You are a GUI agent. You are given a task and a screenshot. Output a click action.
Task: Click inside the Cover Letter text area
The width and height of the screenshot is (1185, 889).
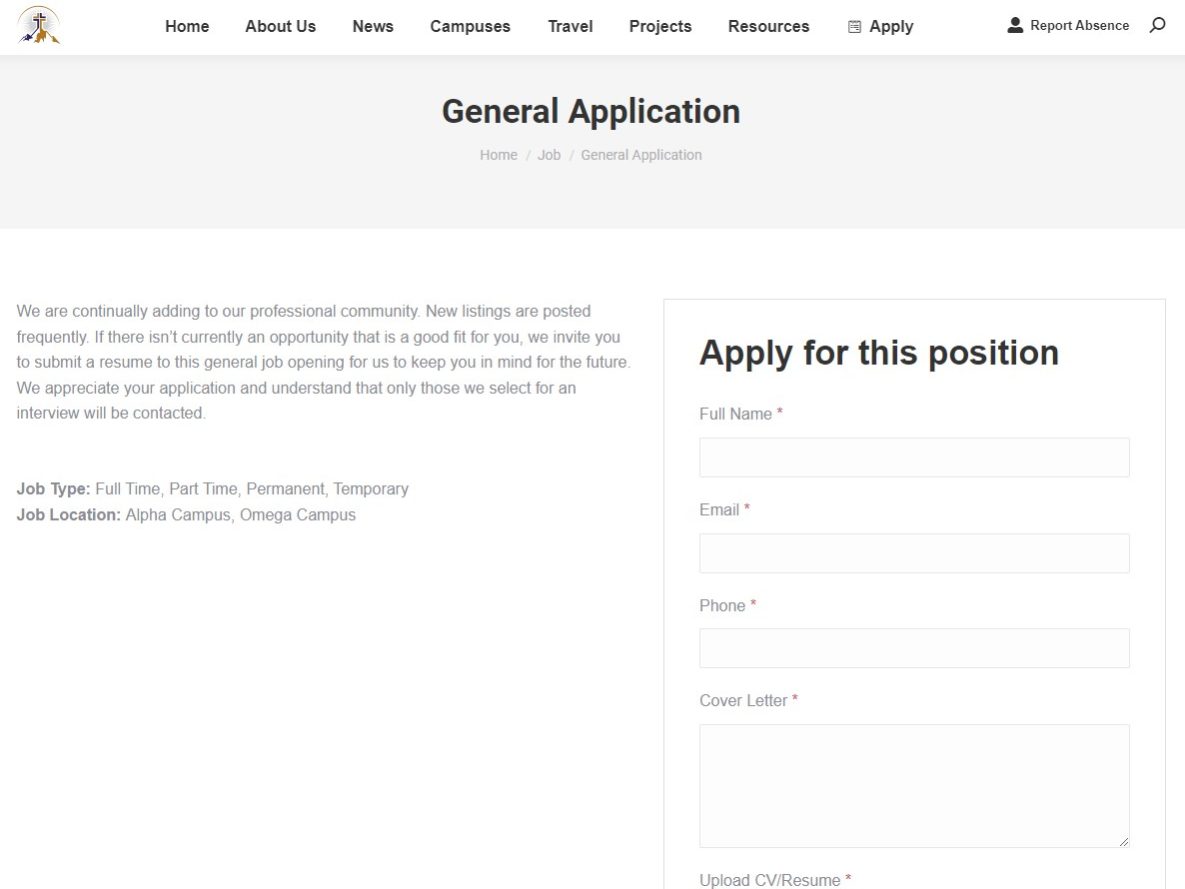tap(914, 786)
